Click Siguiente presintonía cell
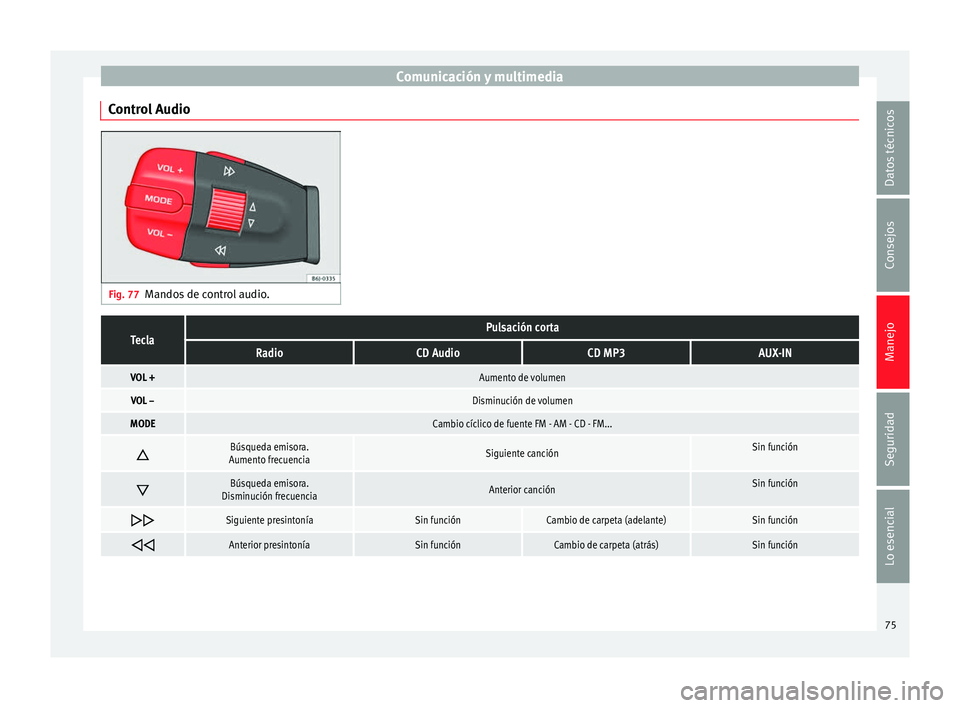Screen dimensions: 960x708 (269, 520)
